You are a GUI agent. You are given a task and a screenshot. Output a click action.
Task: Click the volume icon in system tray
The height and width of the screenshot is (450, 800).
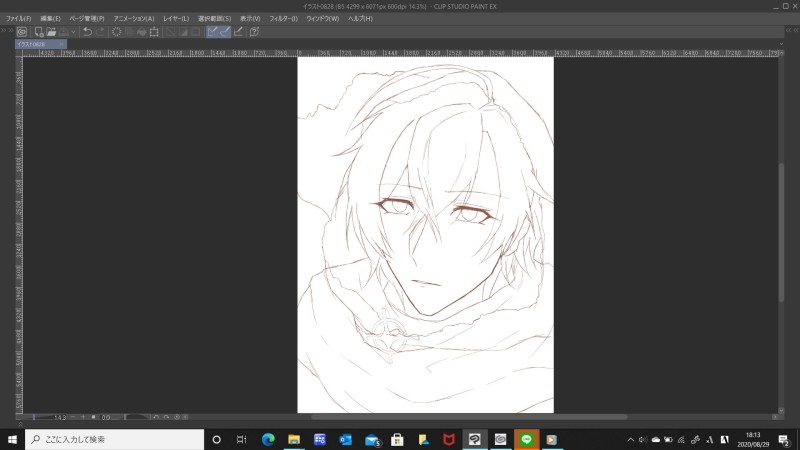point(643,439)
